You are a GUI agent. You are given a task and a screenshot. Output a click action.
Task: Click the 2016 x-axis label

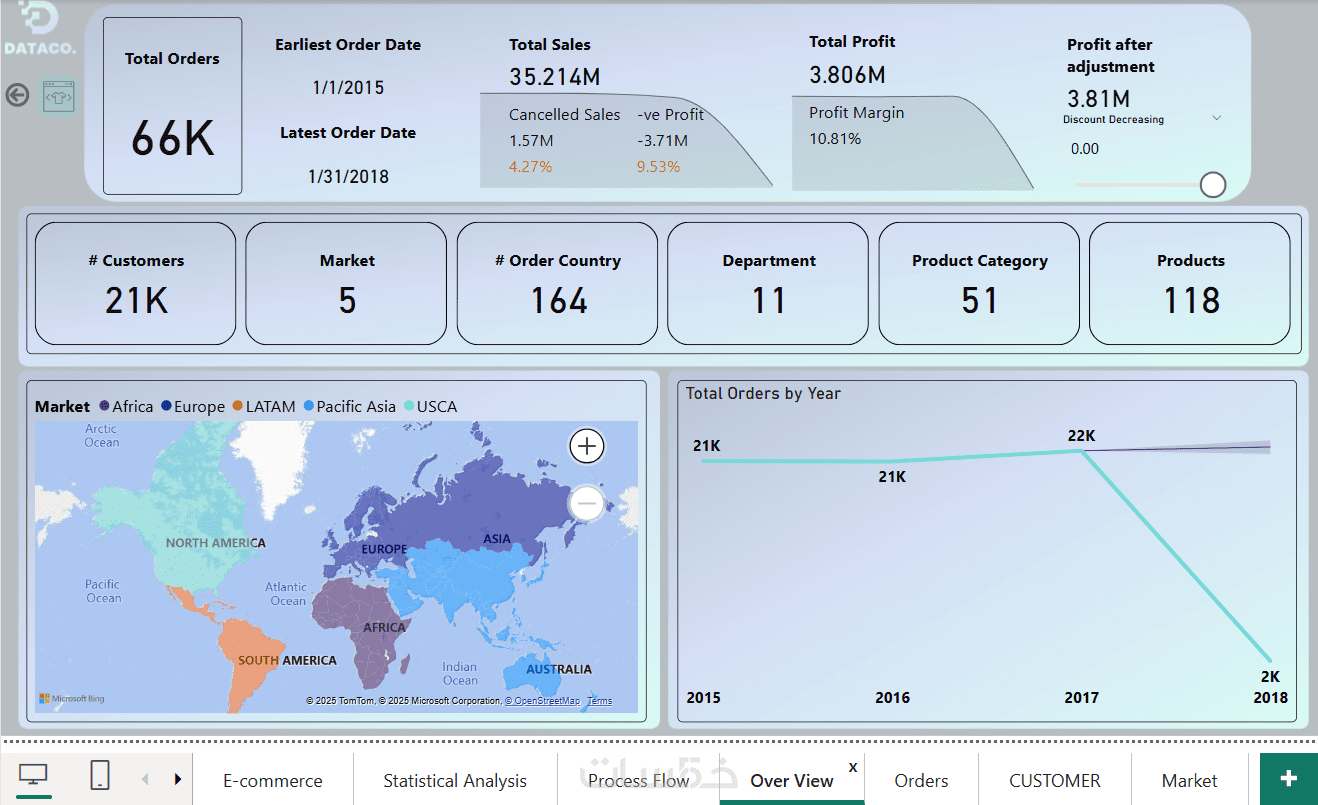click(892, 698)
